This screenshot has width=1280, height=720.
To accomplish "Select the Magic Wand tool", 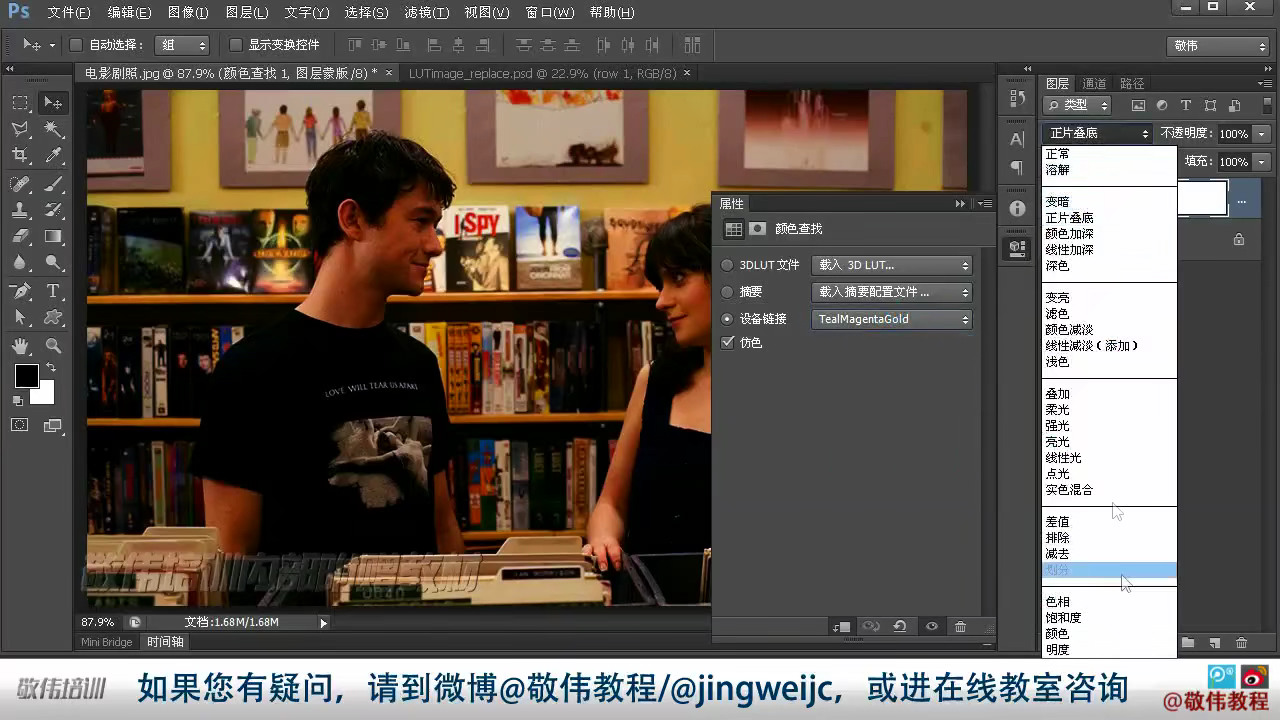I will (x=53, y=129).
